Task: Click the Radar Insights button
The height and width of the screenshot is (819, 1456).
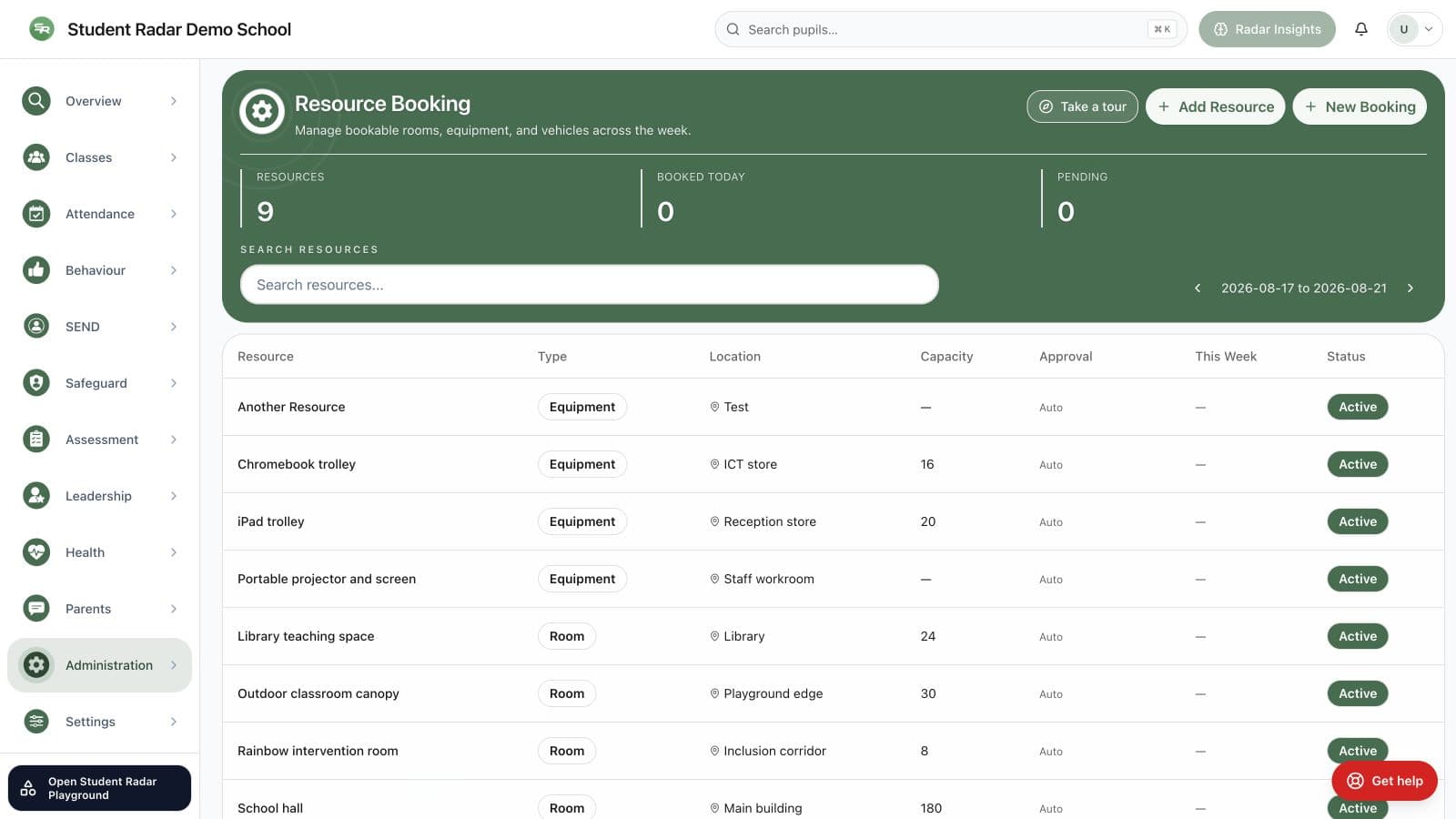Action: tap(1267, 29)
